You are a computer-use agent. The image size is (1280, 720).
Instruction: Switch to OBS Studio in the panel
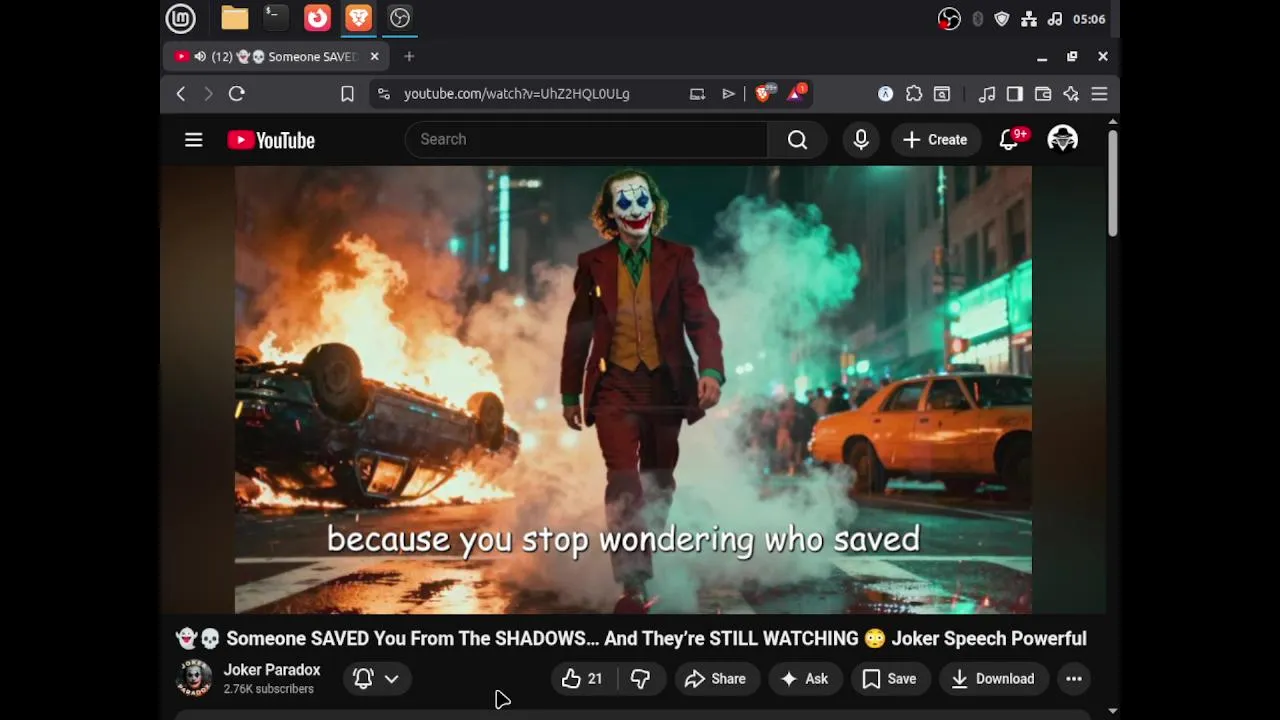400,18
